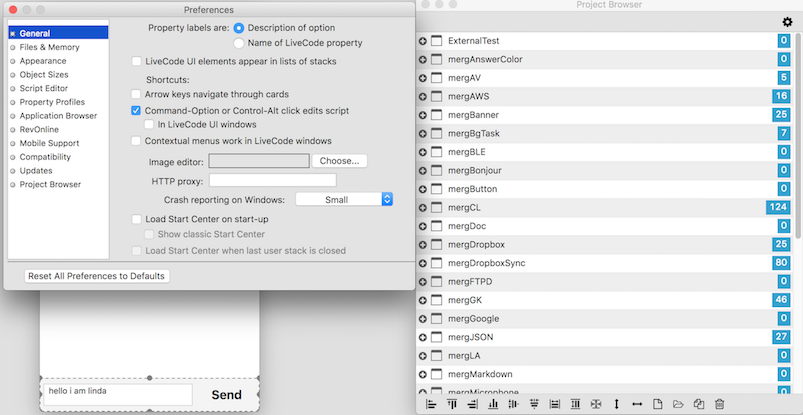
Task: Open Project Browser settings gear
Action: pyautogui.click(x=787, y=22)
